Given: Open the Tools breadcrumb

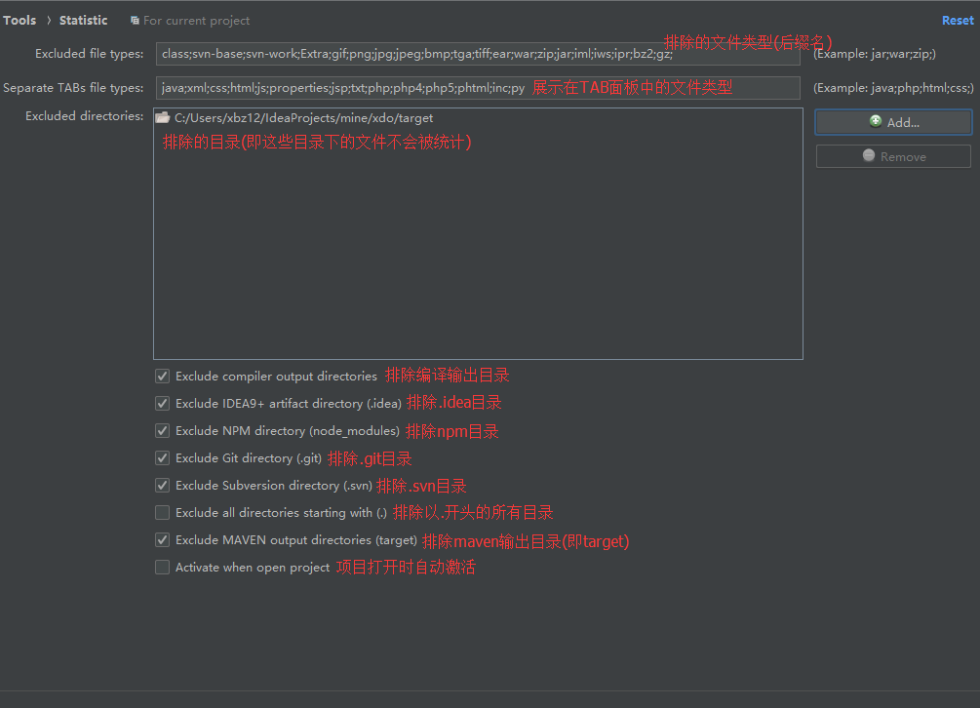Looking at the screenshot, I should (19, 21).
